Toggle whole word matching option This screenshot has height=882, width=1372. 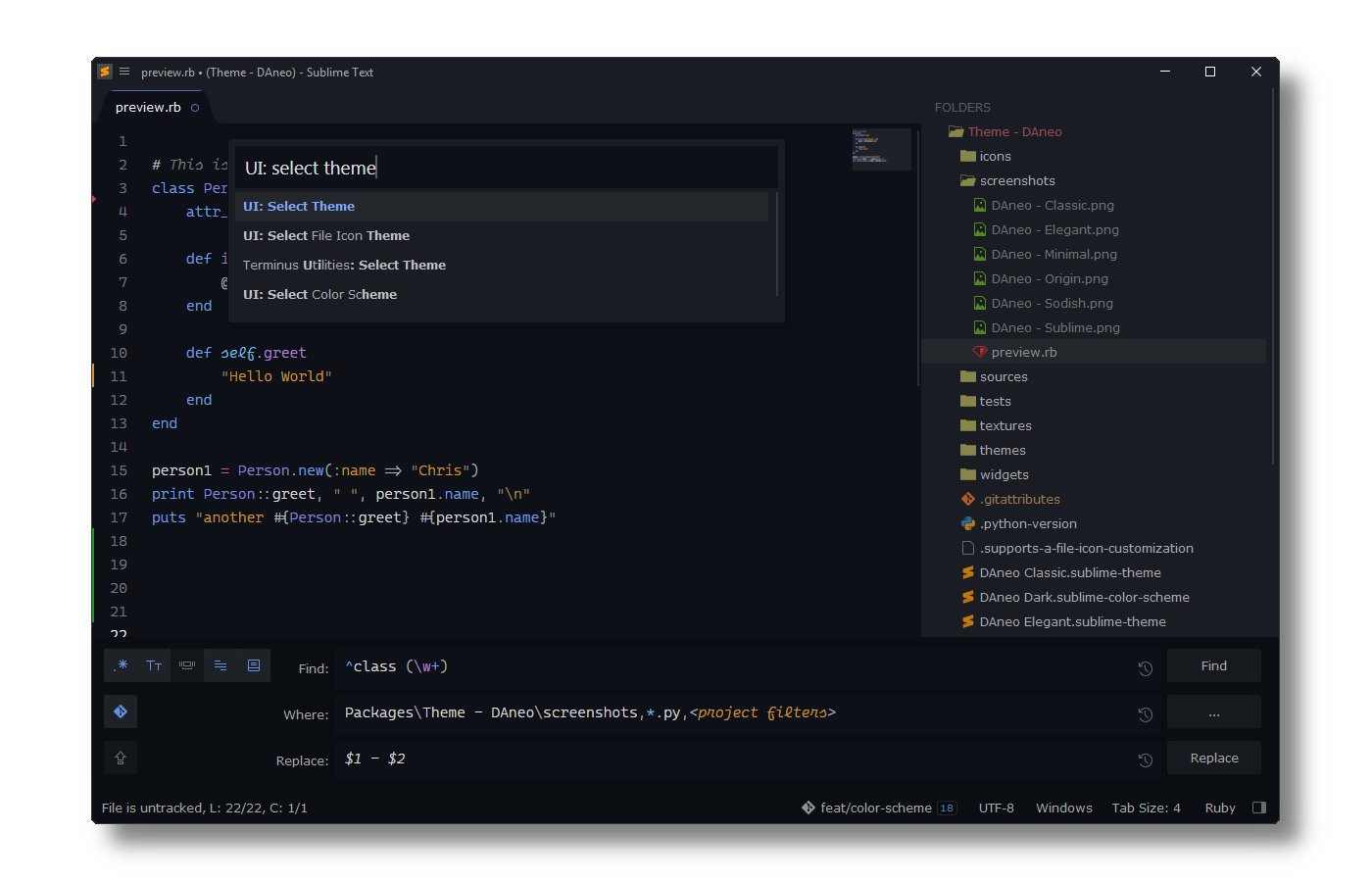187,665
